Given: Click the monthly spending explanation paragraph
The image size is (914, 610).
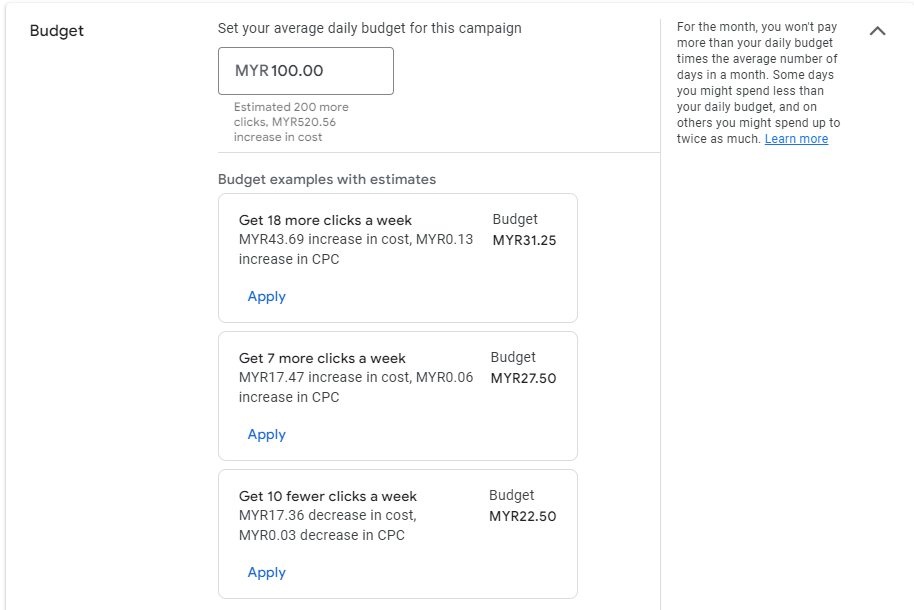Looking at the screenshot, I should click(757, 83).
